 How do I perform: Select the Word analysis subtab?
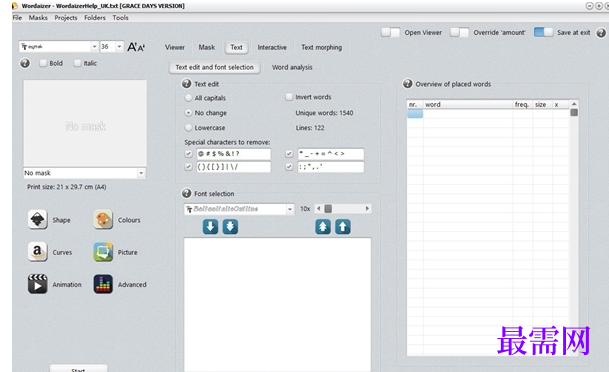tap(292, 67)
